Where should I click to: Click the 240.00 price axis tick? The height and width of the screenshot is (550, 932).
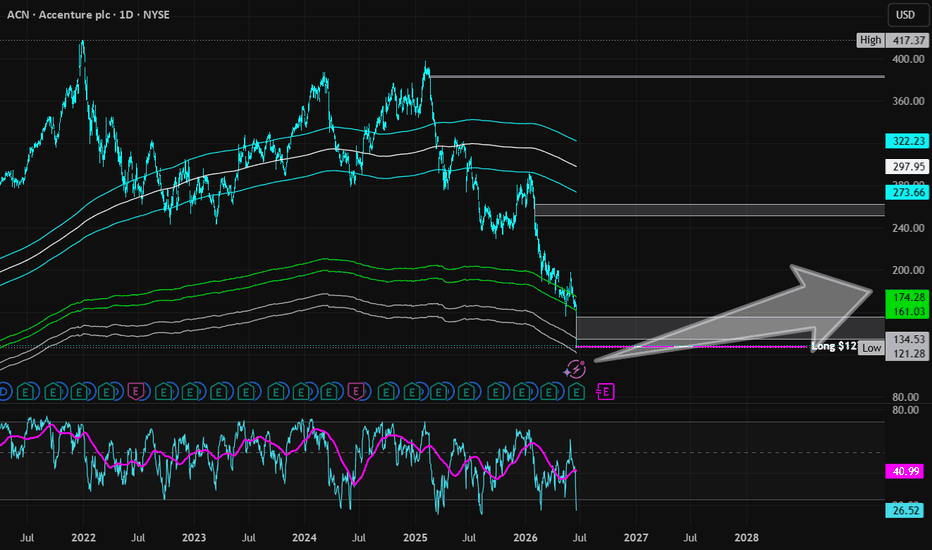point(908,228)
